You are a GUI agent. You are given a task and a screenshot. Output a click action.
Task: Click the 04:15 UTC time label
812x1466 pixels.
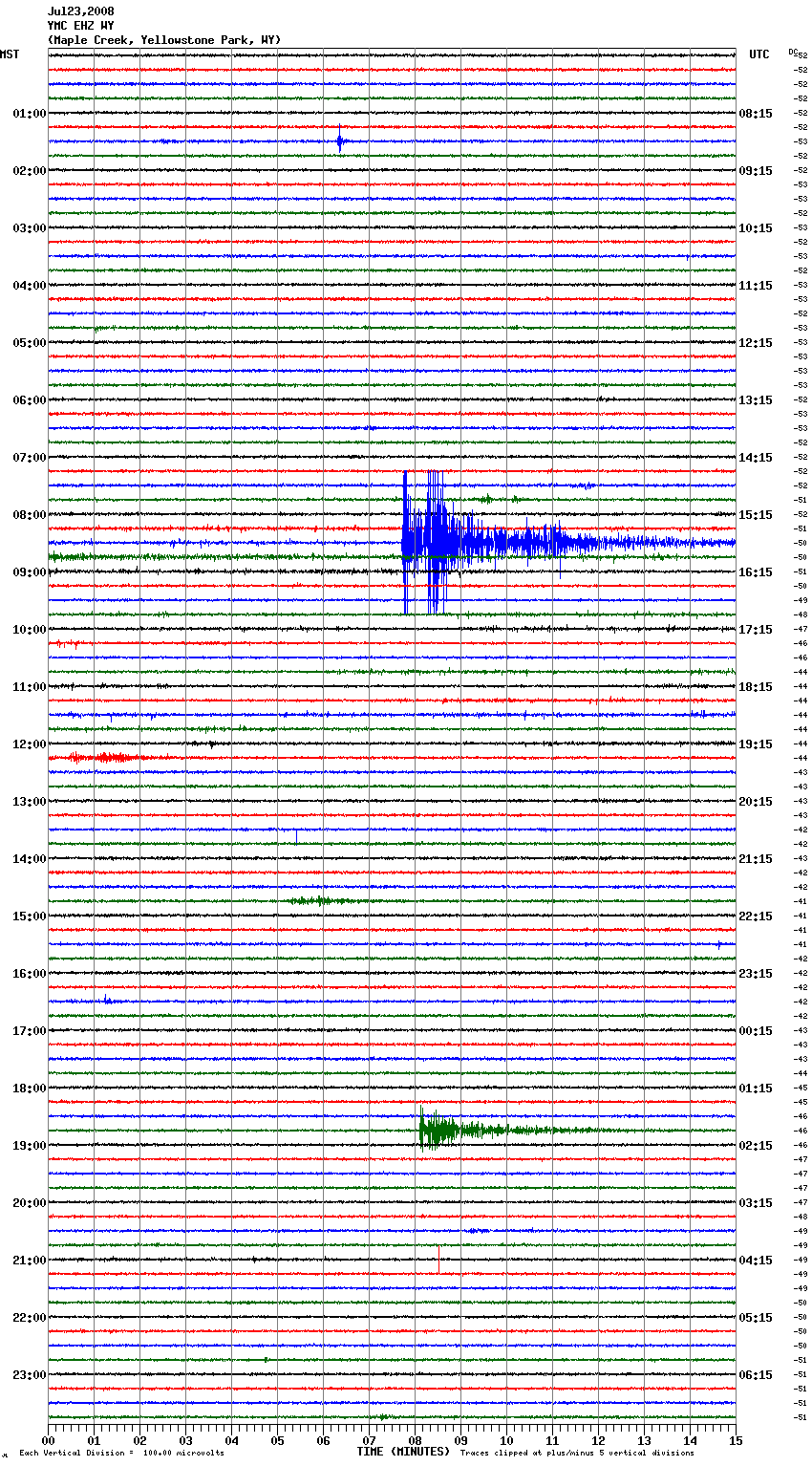pyautogui.click(x=756, y=1261)
